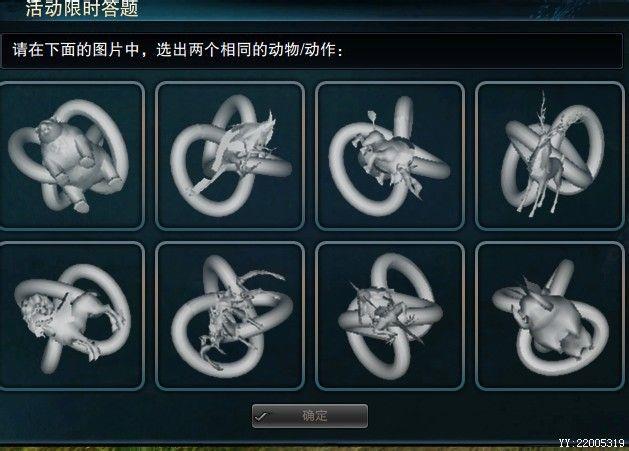The width and height of the screenshot is (629, 451).
Task: Click the panda's lower dangling foot
Action: 81,205
